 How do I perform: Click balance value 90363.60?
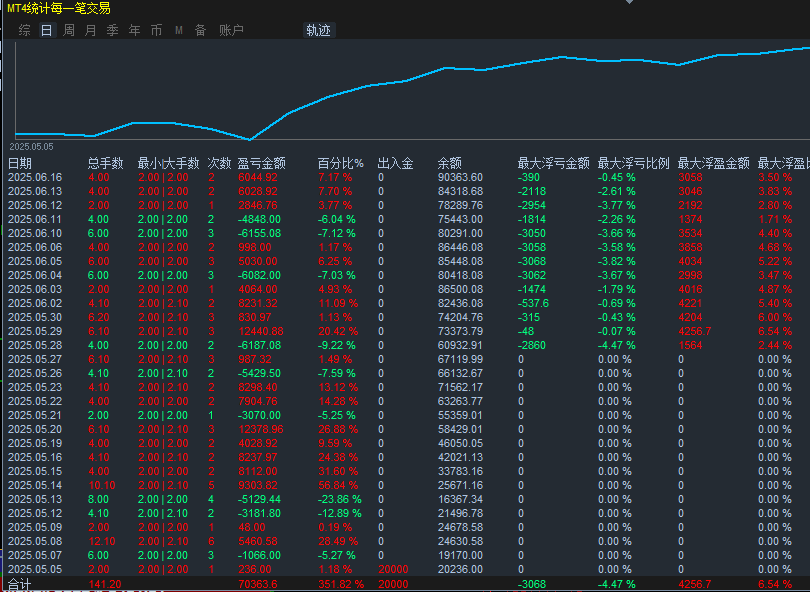pyautogui.click(x=460, y=178)
